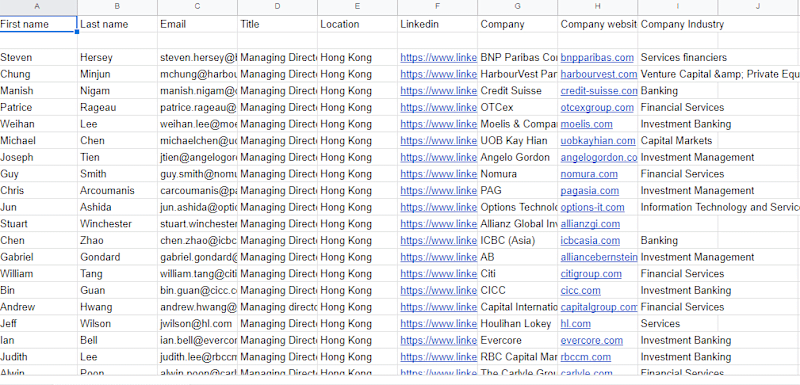Image resolution: width=800 pixels, height=385 pixels.
Task: Open cicc.com website link
Action: tap(581, 291)
